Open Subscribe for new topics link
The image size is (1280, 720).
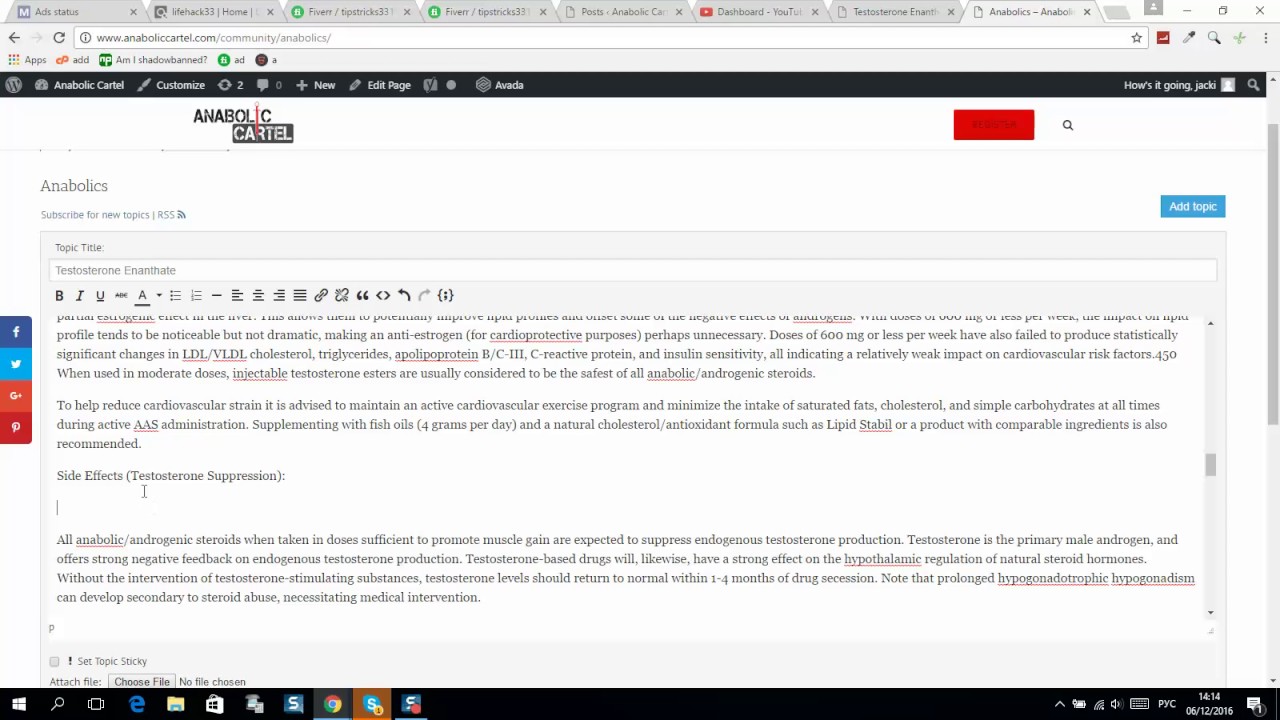pos(95,215)
